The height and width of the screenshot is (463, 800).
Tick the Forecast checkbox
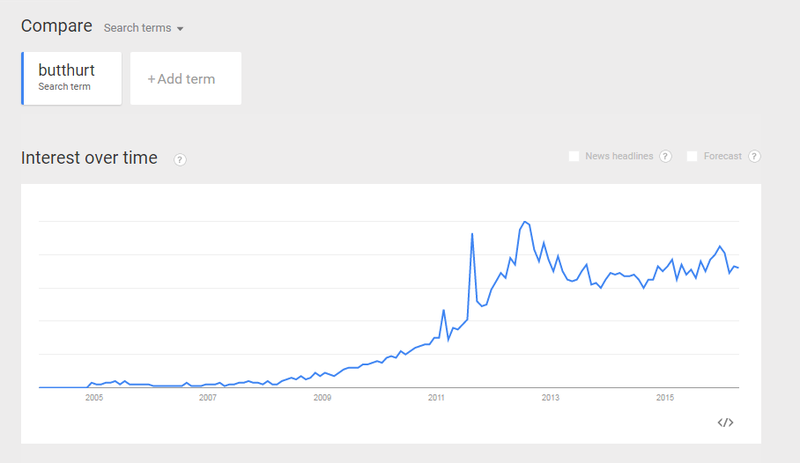pos(692,156)
